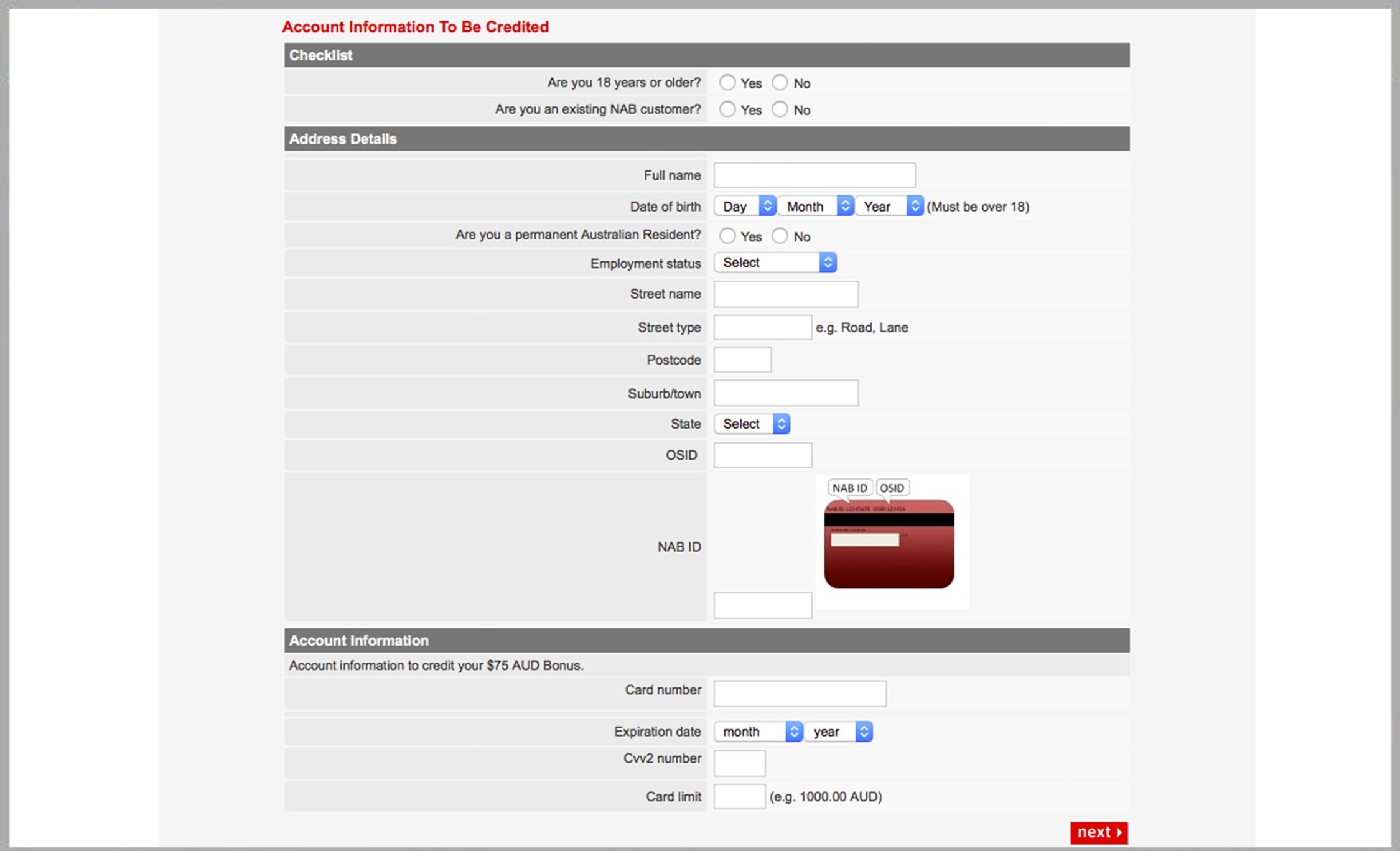Viewport: 1400px width, 851px height.
Task: Click the Postcode input field
Action: [x=742, y=360]
